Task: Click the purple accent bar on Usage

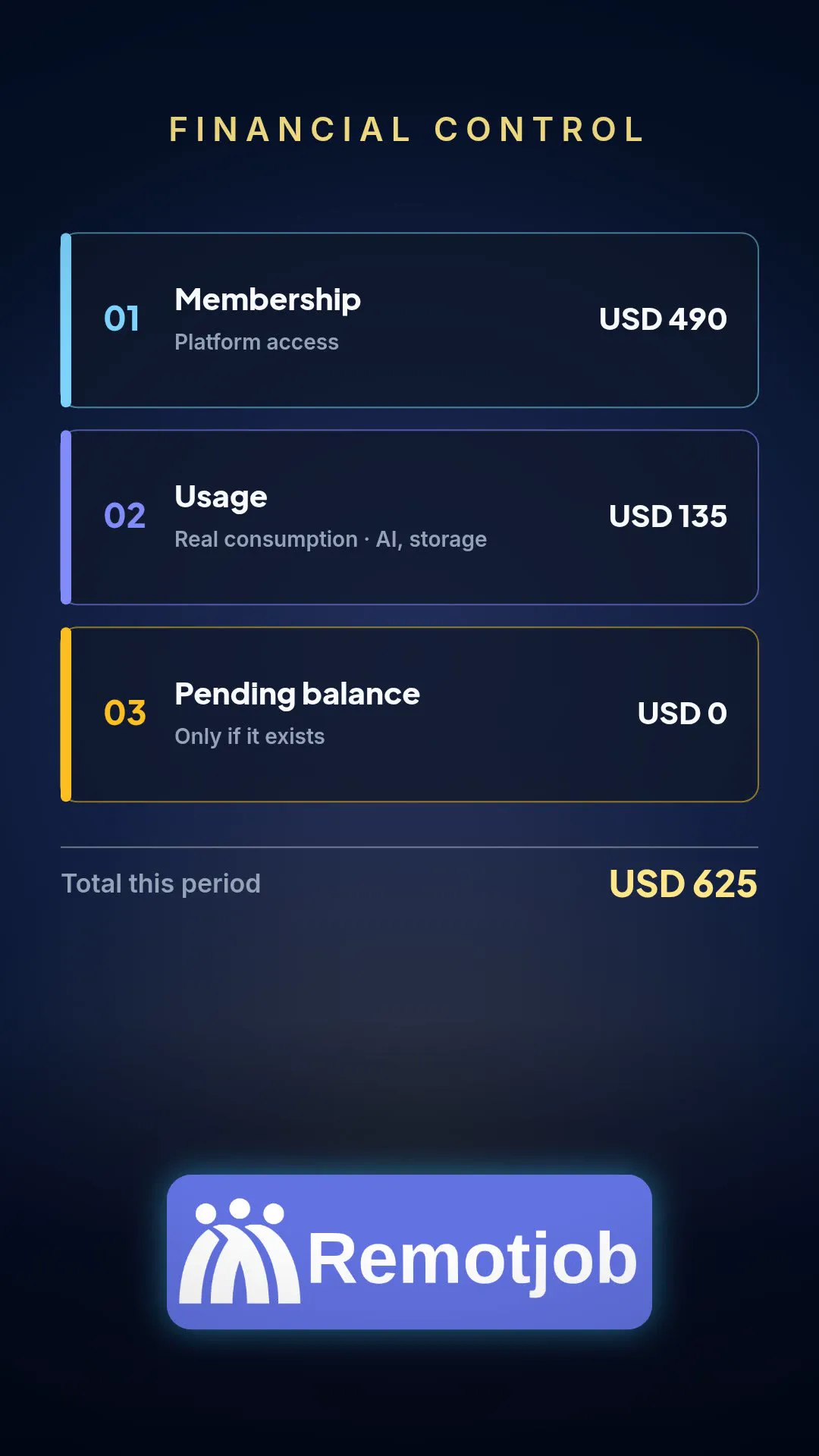Action: coord(66,517)
